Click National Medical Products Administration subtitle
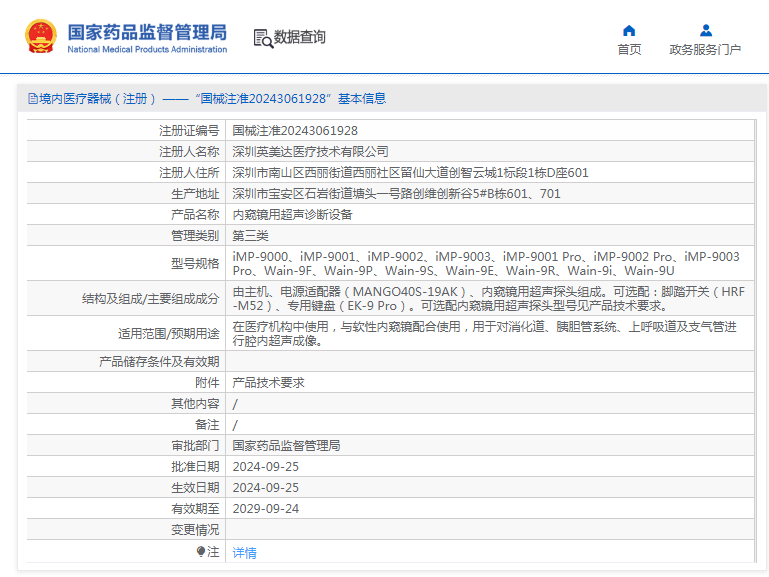This screenshot has width=769, height=577. click(x=147, y=50)
